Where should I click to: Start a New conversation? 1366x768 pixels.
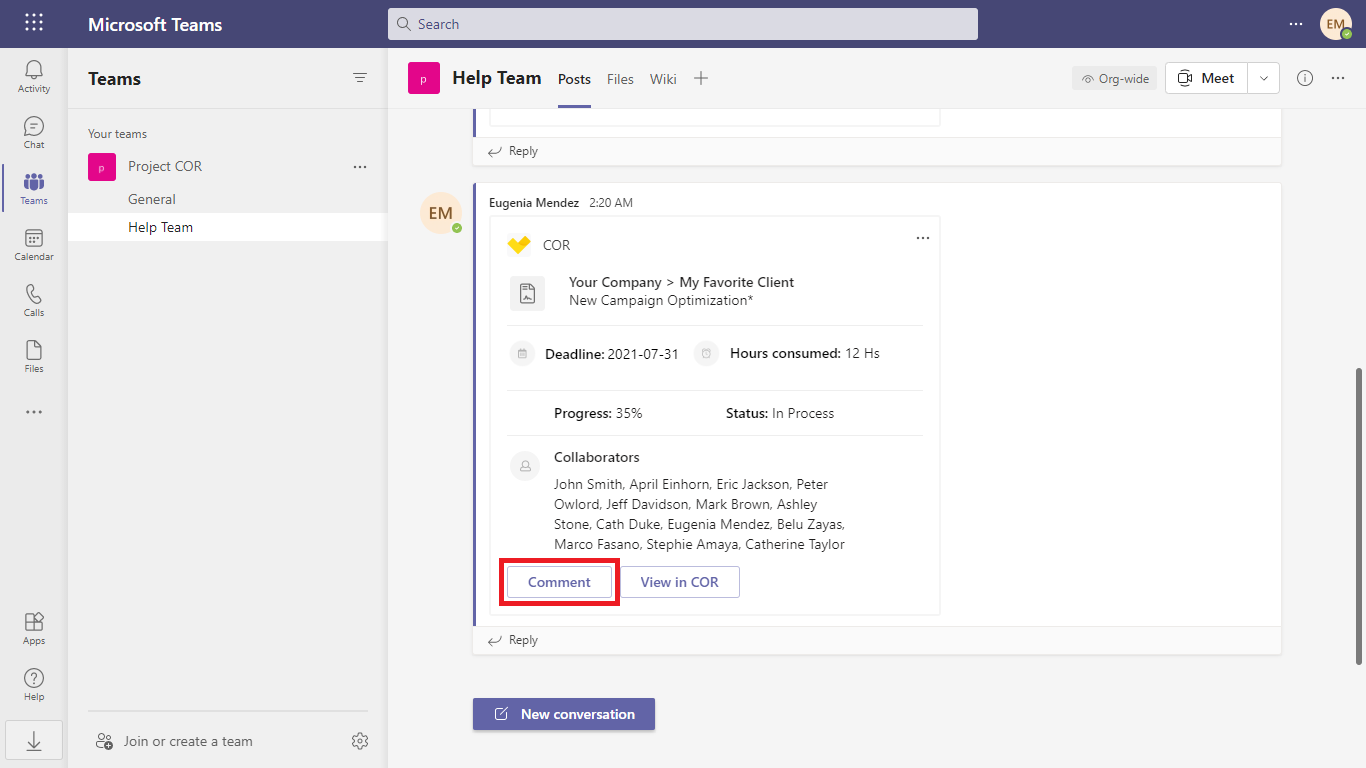tap(564, 714)
